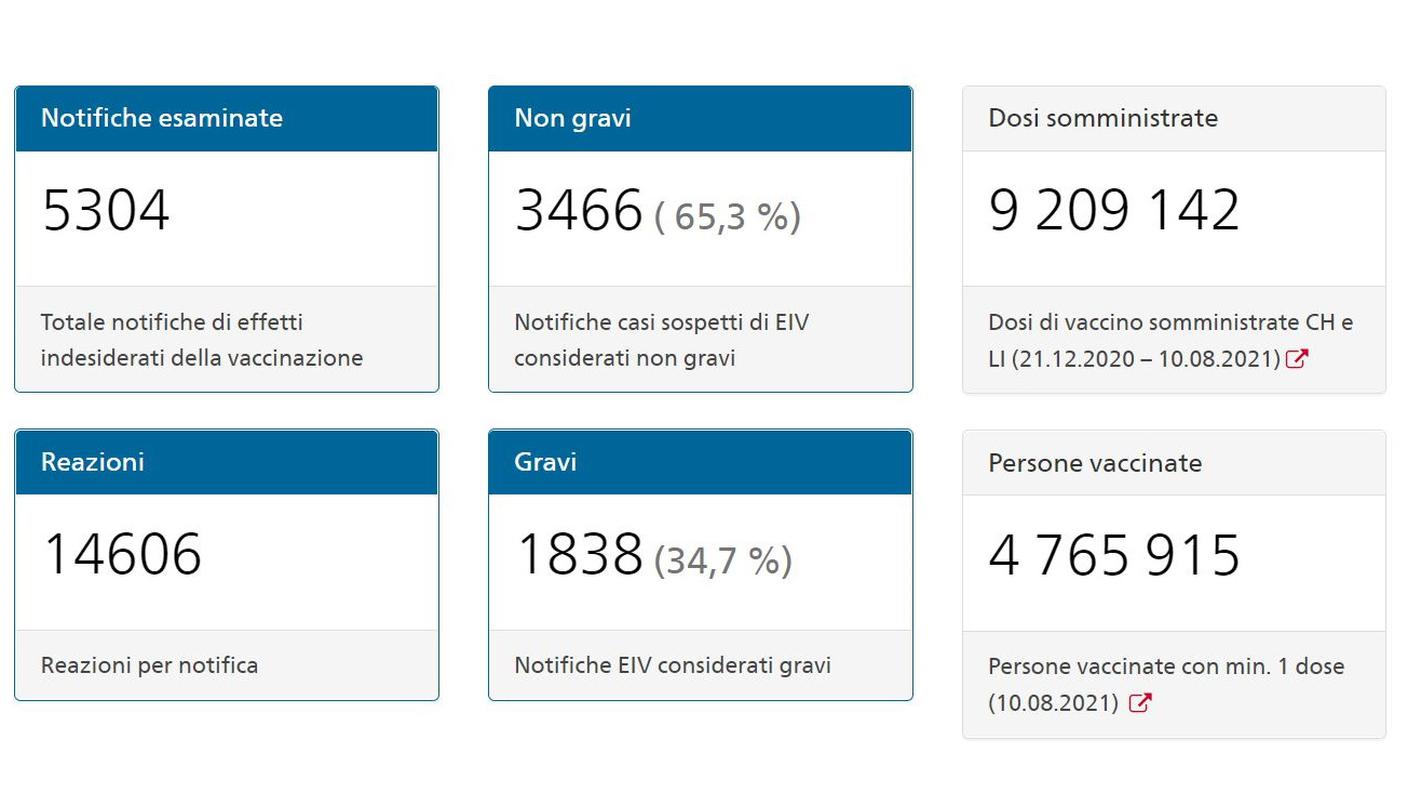Click the 34,7 % percentage label
Viewport: 1408px width, 792px height.
point(723,560)
